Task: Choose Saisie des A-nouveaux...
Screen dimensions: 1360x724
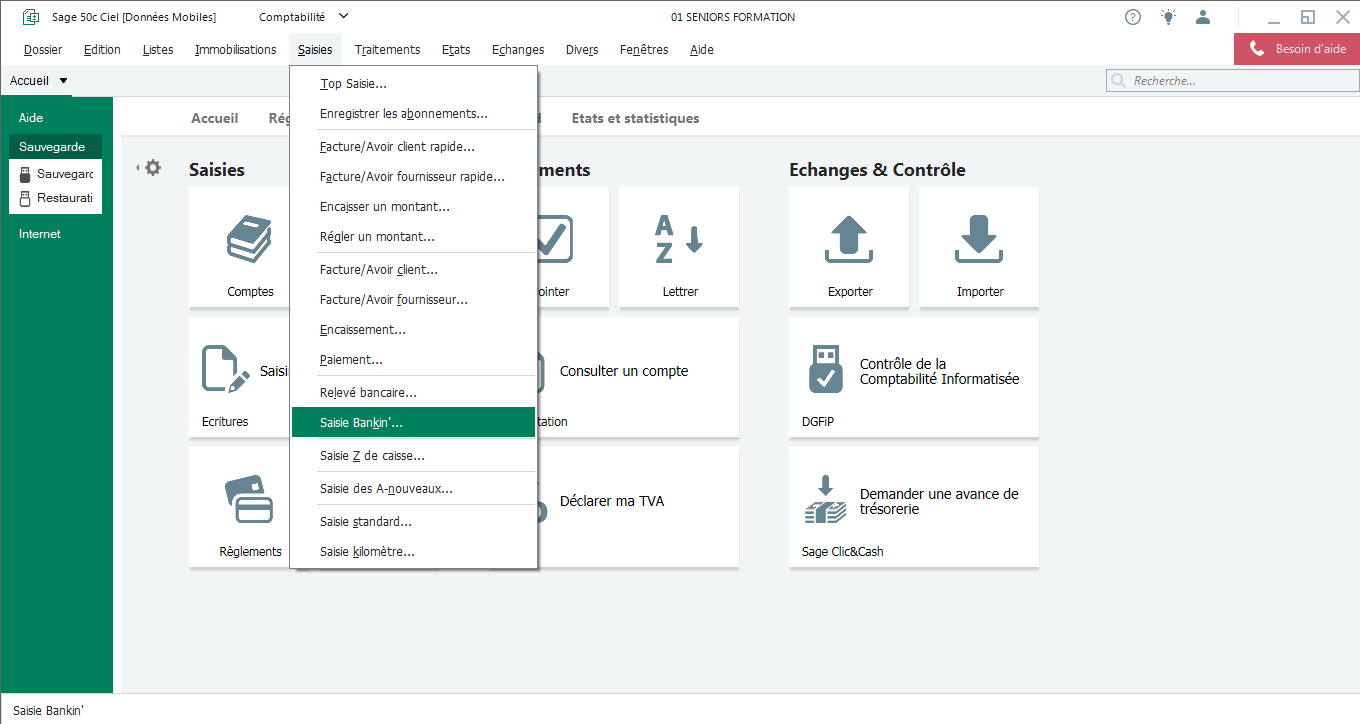Action: (414, 489)
